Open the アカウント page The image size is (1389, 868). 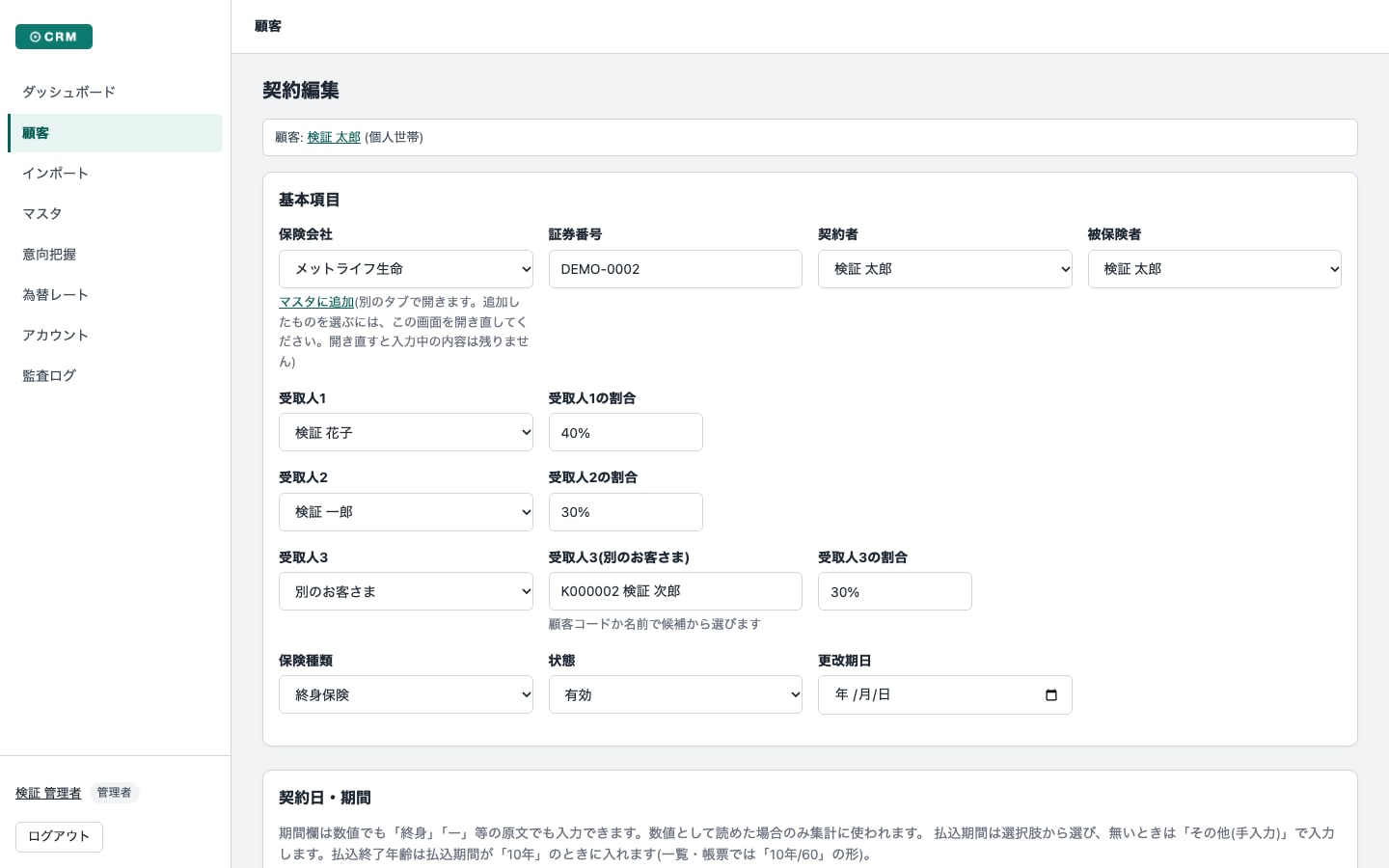[115, 336]
